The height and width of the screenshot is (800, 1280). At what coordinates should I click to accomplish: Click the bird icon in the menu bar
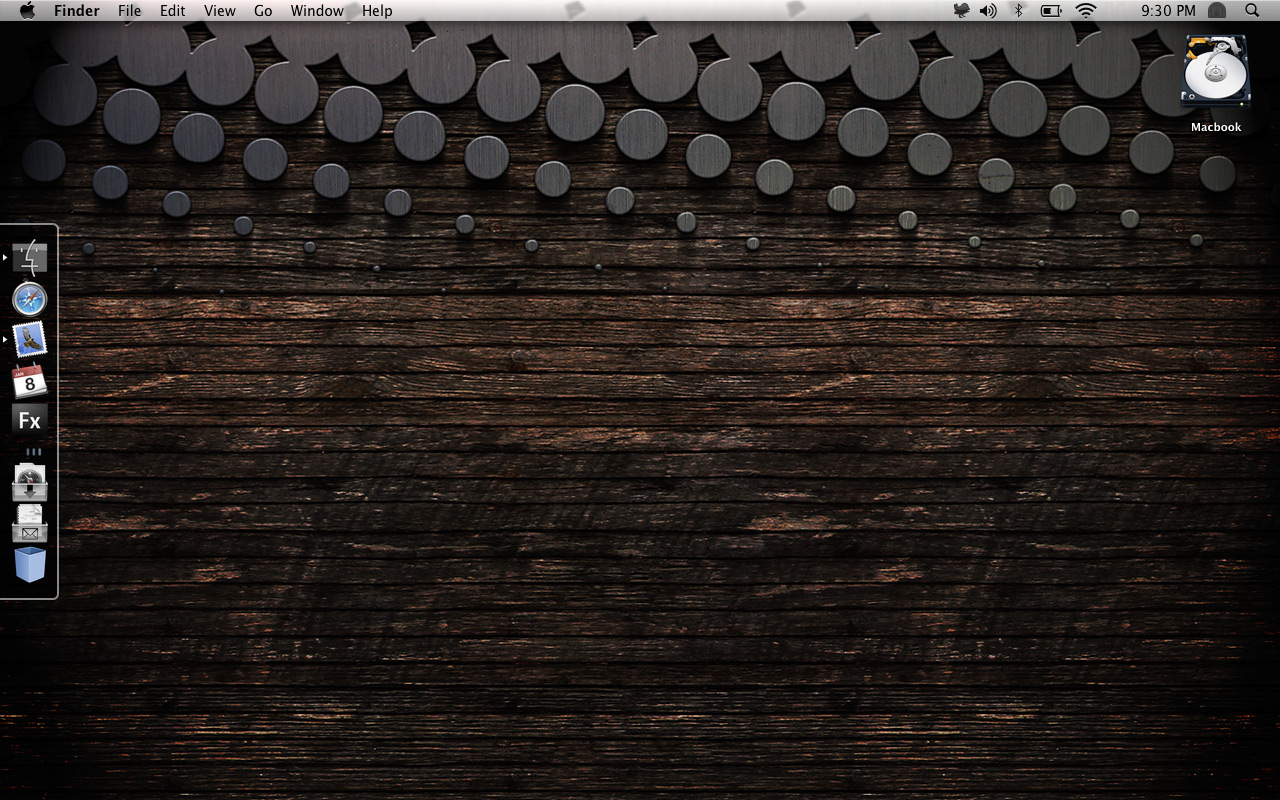(x=961, y=10)
